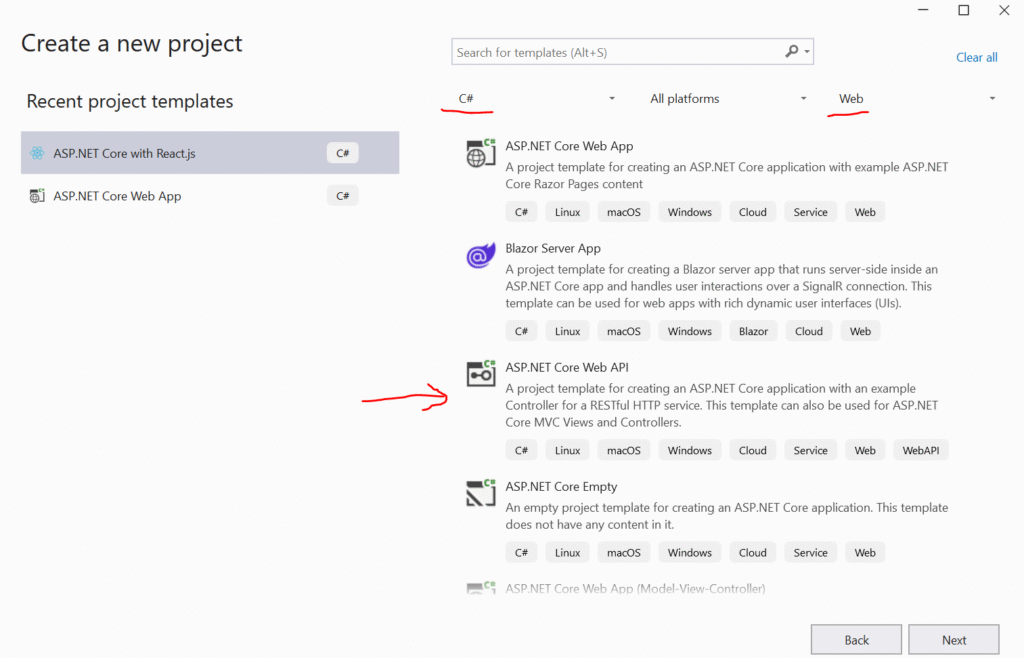Click the recent ASP.NET Core Web App icon
This screenshot has height=658, width=1024.
37,196
